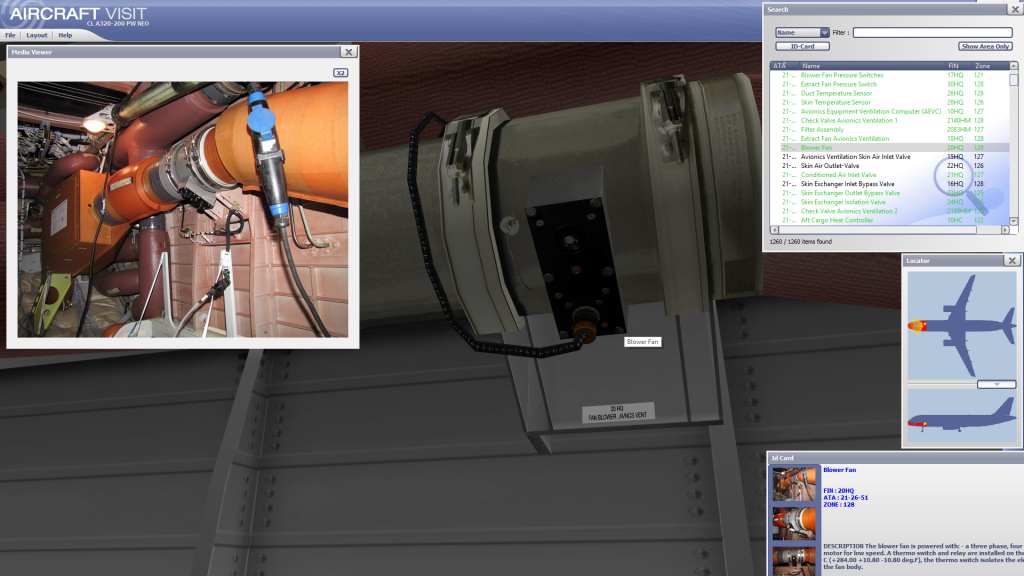Click the ATA : 21-26-51 text in Id Card
The width and height of the screenshot is (1024, 576).
click(846, 498)
